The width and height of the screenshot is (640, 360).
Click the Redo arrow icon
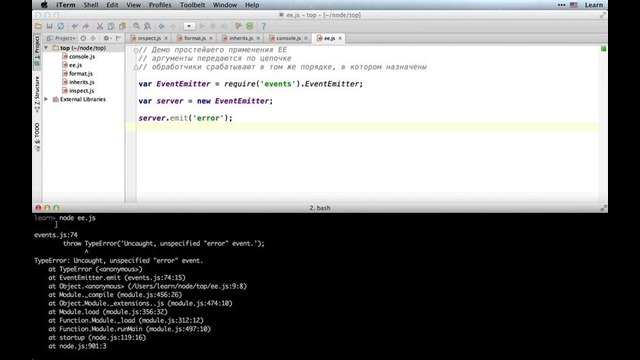click(x=86, y=26)
